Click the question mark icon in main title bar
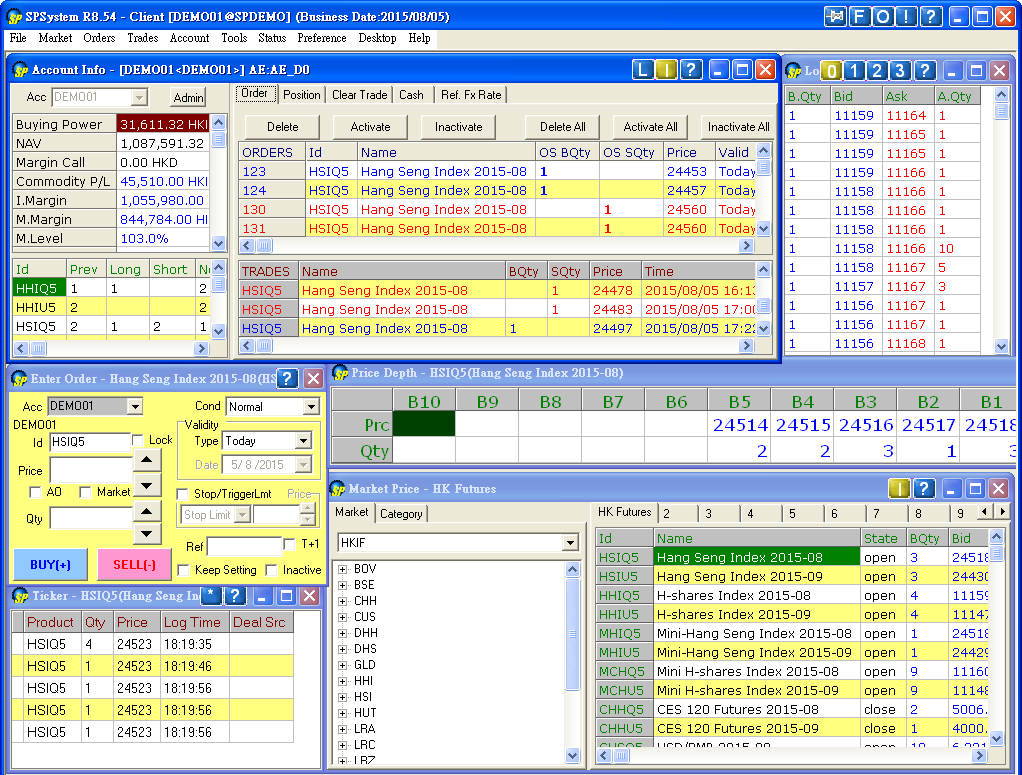 931,16
